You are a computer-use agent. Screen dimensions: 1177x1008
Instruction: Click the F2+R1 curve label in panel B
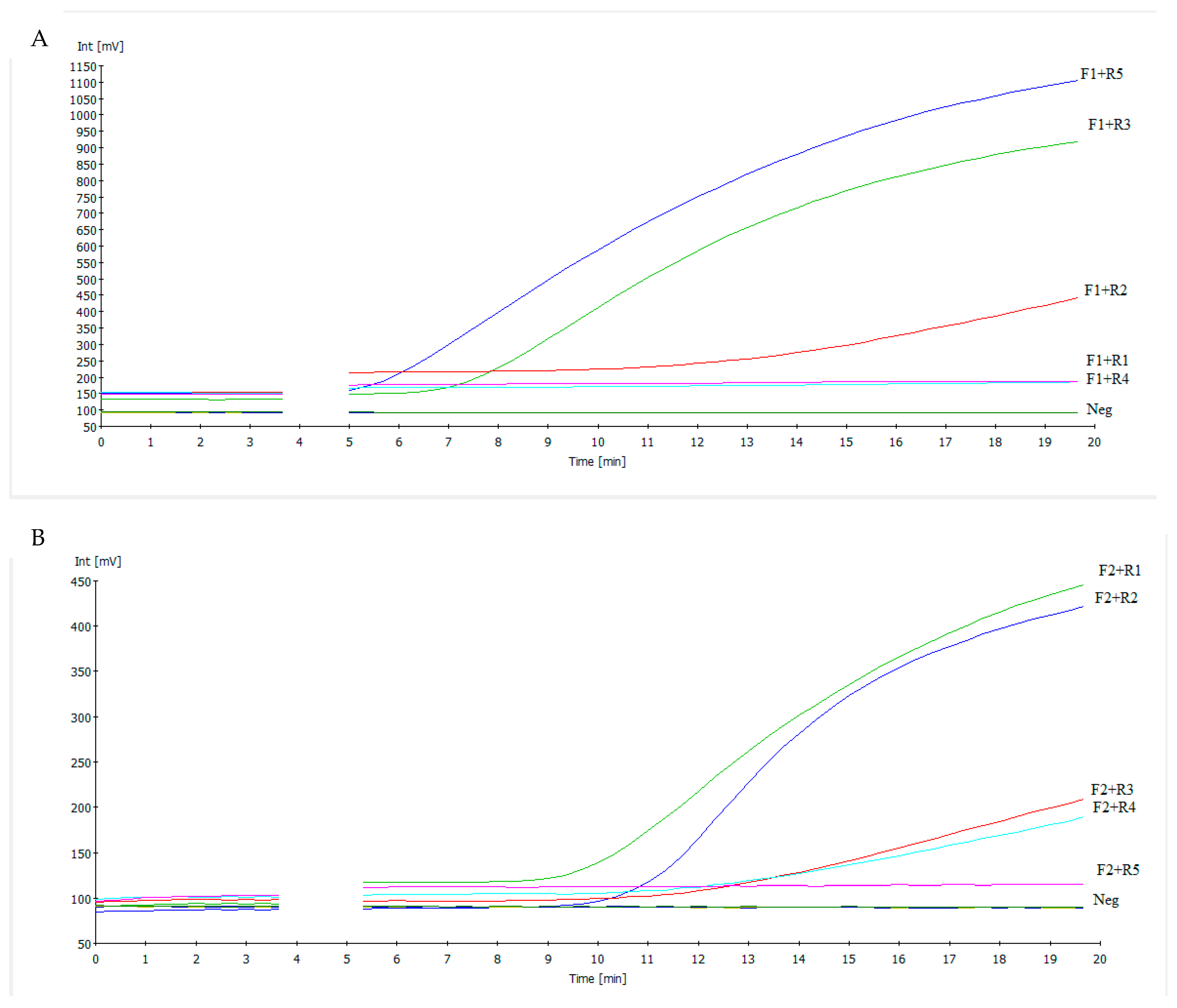pyautogui.click(x=1119, y=570)
